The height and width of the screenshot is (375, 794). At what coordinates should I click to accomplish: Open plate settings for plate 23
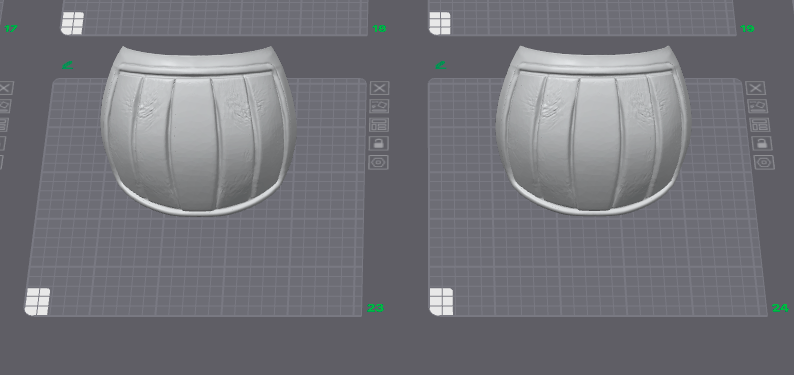(378, 162)
